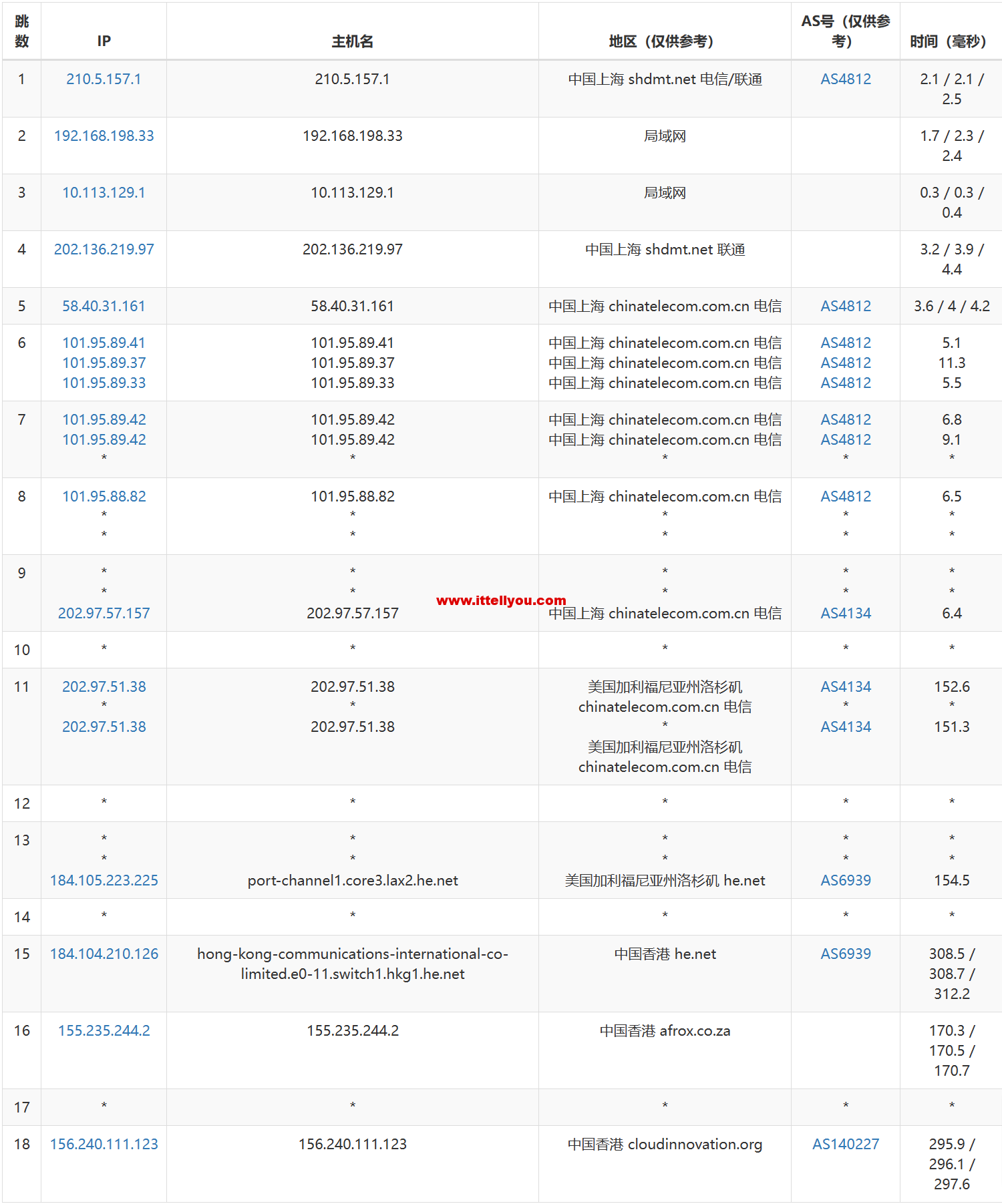1002x1204 pixels.
Task: Click the 时间（毫秒） column header
Action: [x=949, y=41]
